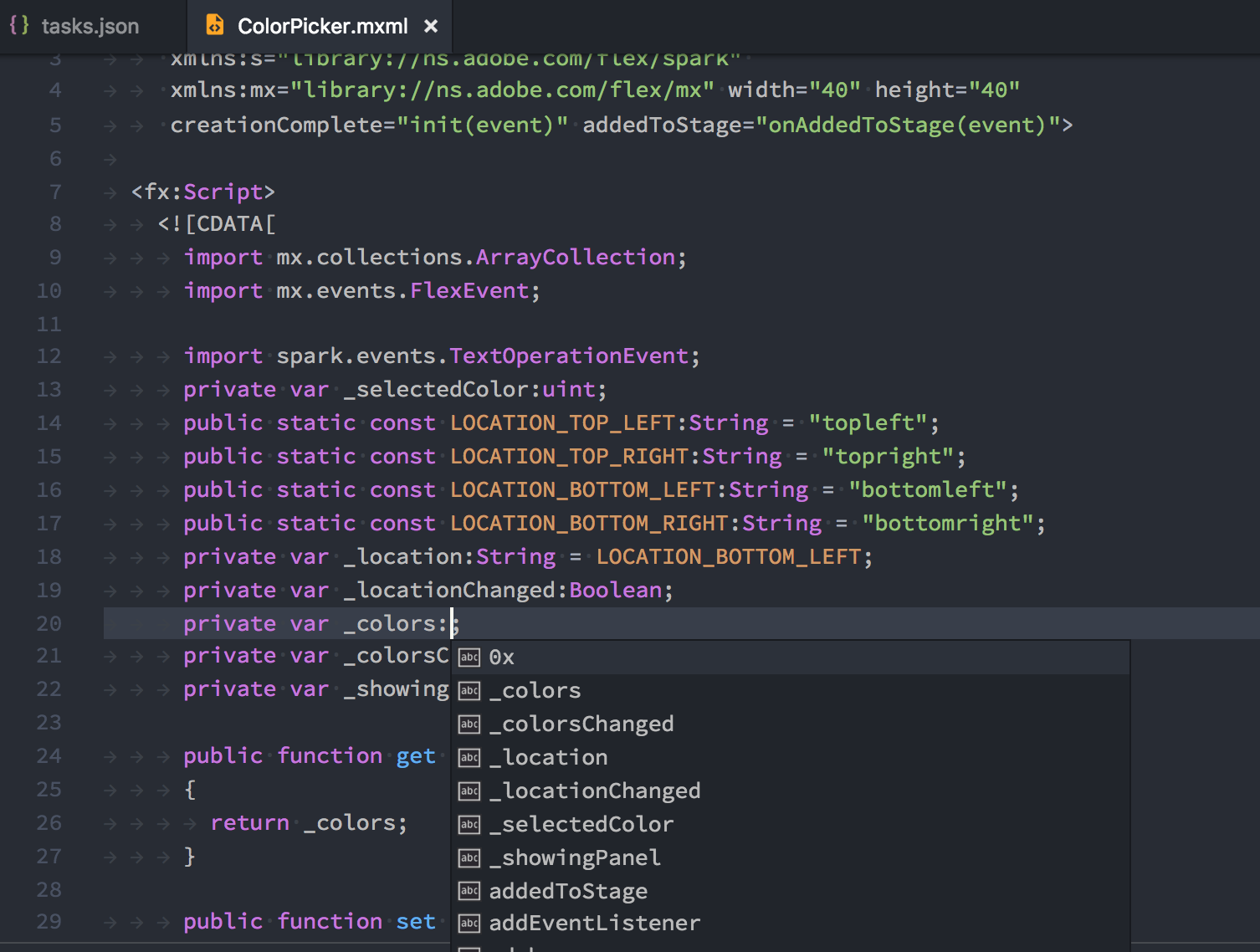Image resolution: width=1260 pixels, height=952 pixels.
Task: Close the ColorPicker.mxml tab
Action: tap(431, 26)
